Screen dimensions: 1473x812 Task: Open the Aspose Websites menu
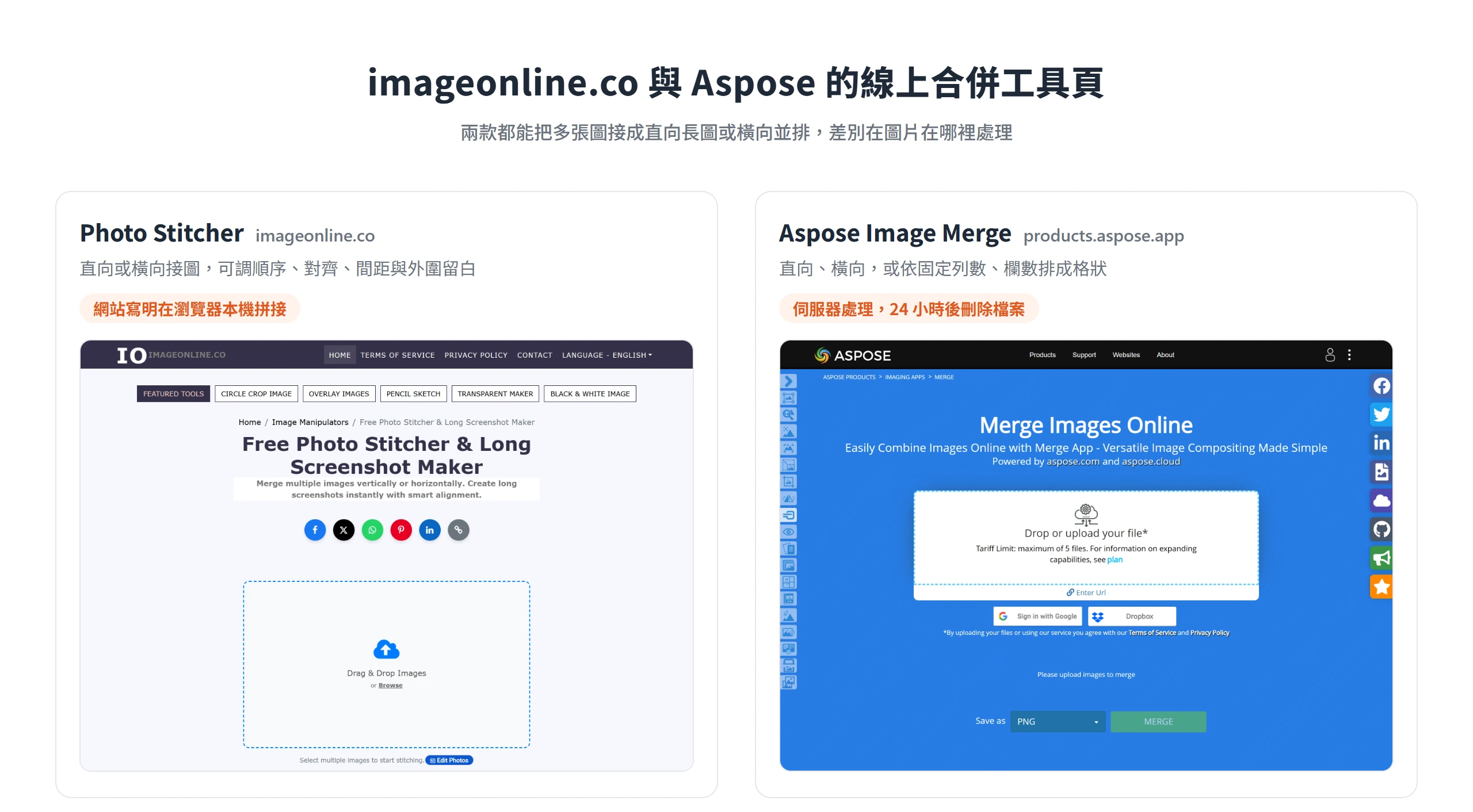click(x=1126, y=355)
